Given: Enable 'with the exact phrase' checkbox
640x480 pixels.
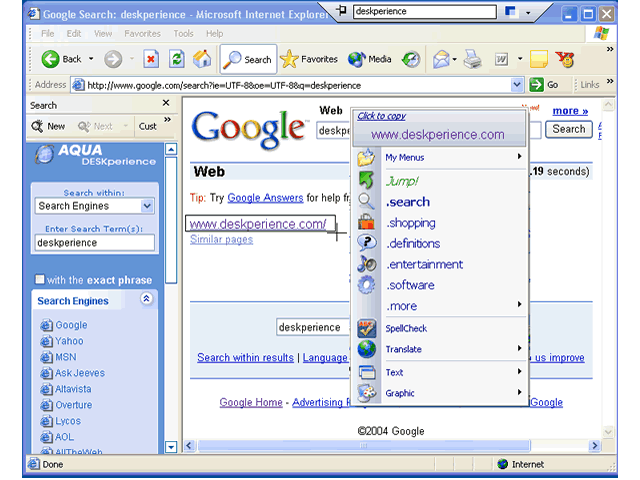Looking at the screenshot, I should pyautogui.click(x=40, y=279).
